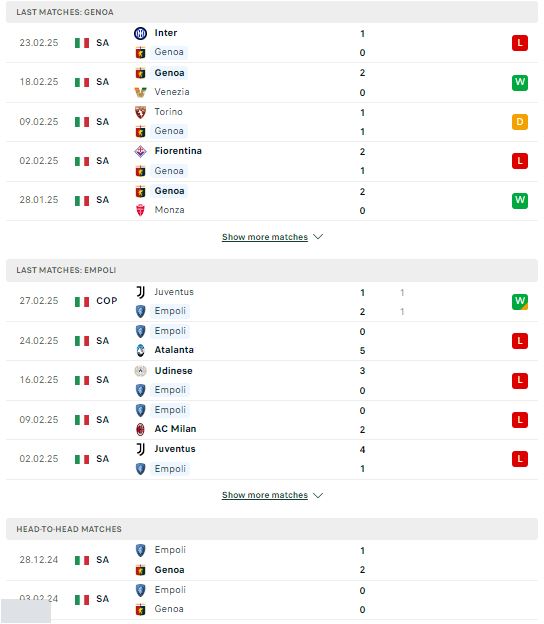Click Show more matches link under Empoli
The height and width of the screenshot is (624, 544).
point(265,495)
